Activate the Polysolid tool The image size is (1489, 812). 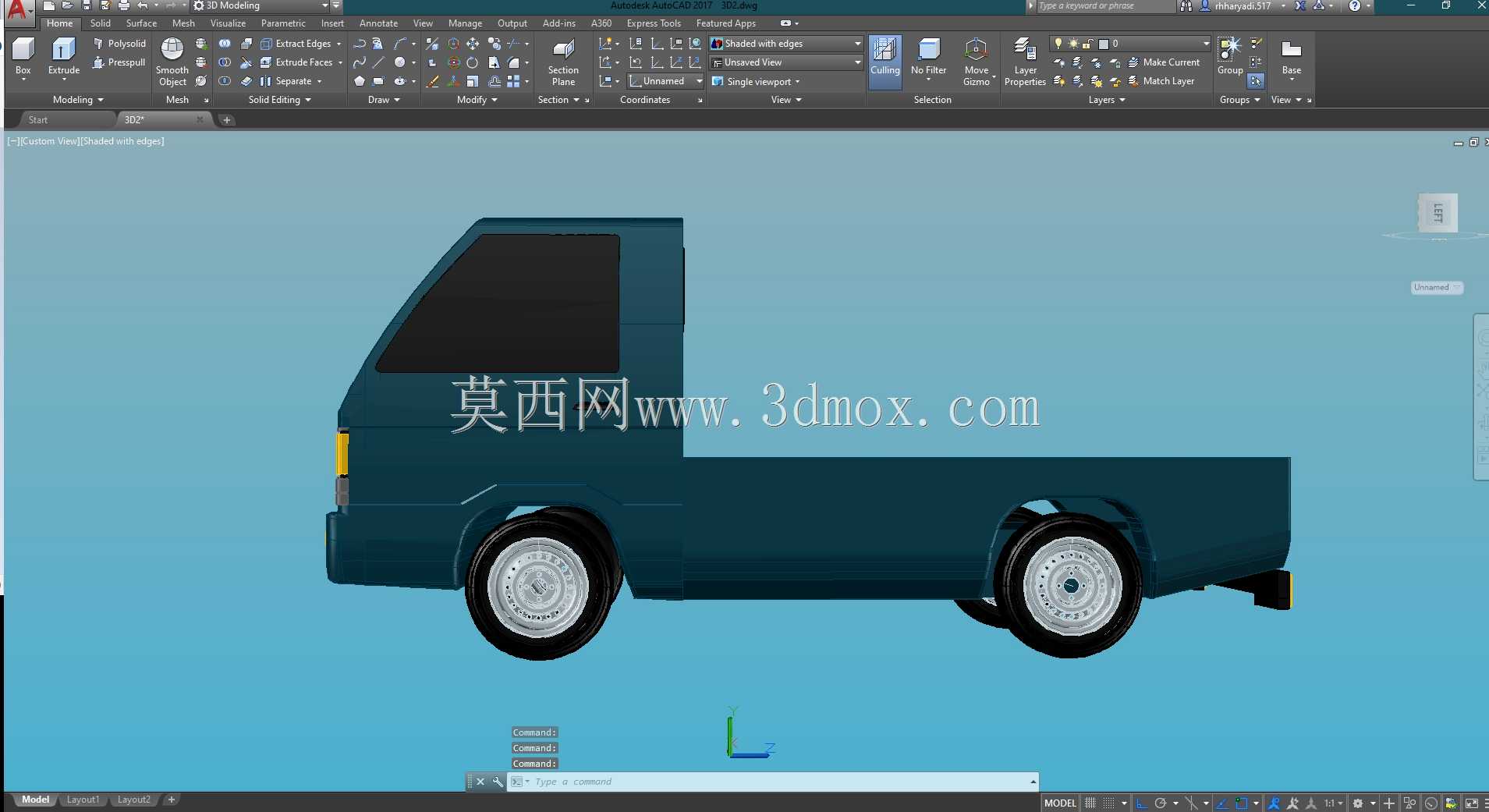tap(119, 44)
